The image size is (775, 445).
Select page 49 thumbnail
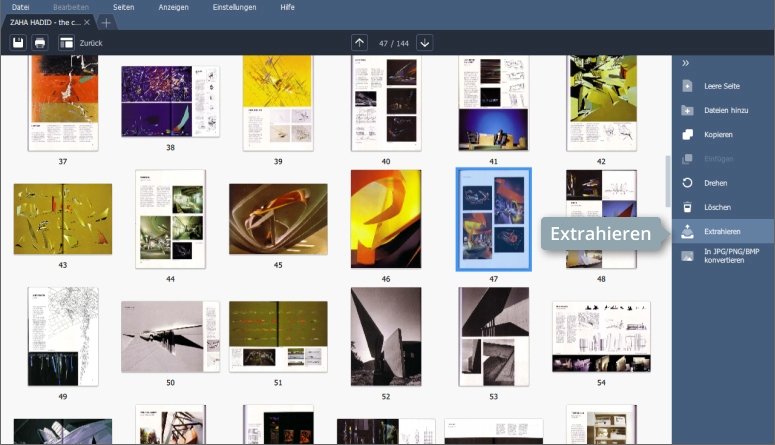pos(63,337)
